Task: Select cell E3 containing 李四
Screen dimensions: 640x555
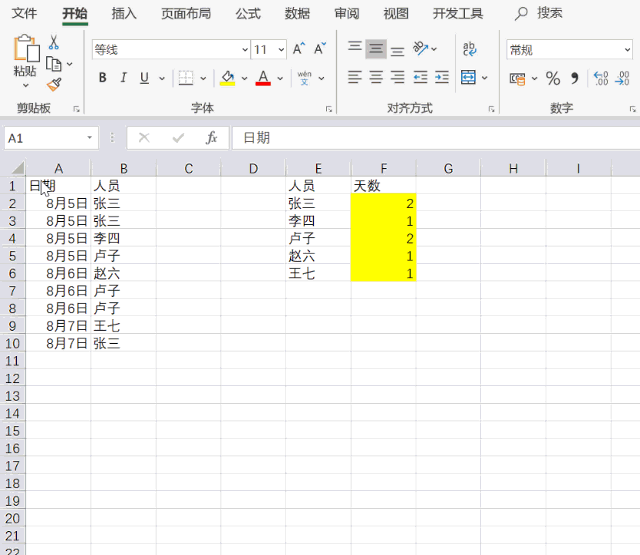Action: (x=318, y=221)
